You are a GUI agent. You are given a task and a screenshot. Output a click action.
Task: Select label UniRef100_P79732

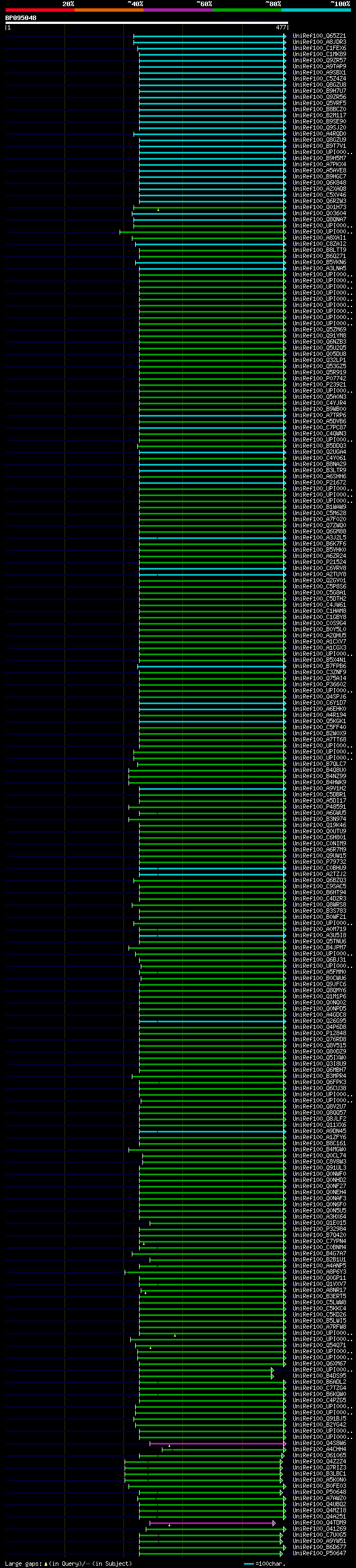point(319,862)
